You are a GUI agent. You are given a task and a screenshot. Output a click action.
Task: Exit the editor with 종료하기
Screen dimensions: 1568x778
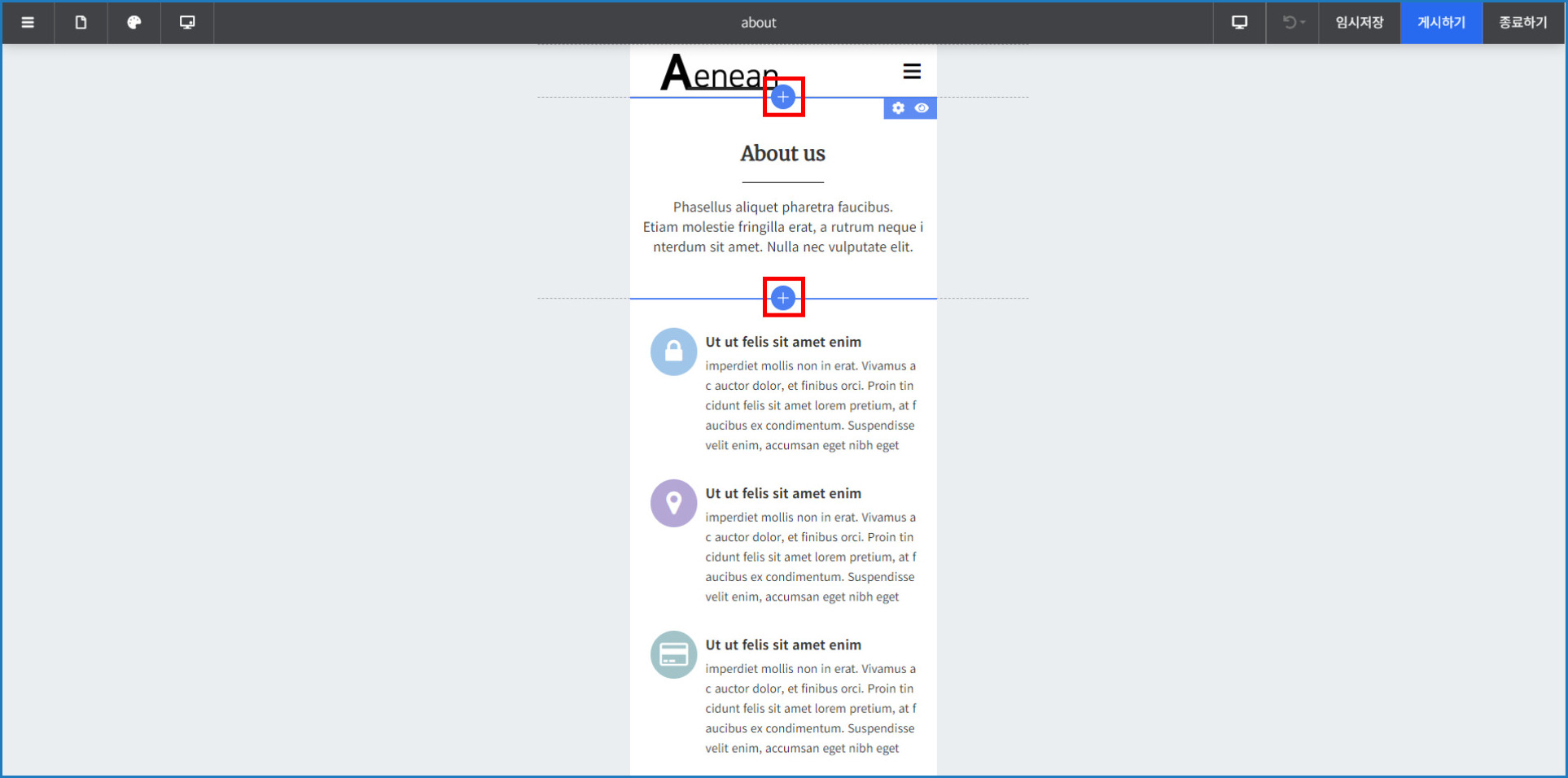(x=1522, y=23)
